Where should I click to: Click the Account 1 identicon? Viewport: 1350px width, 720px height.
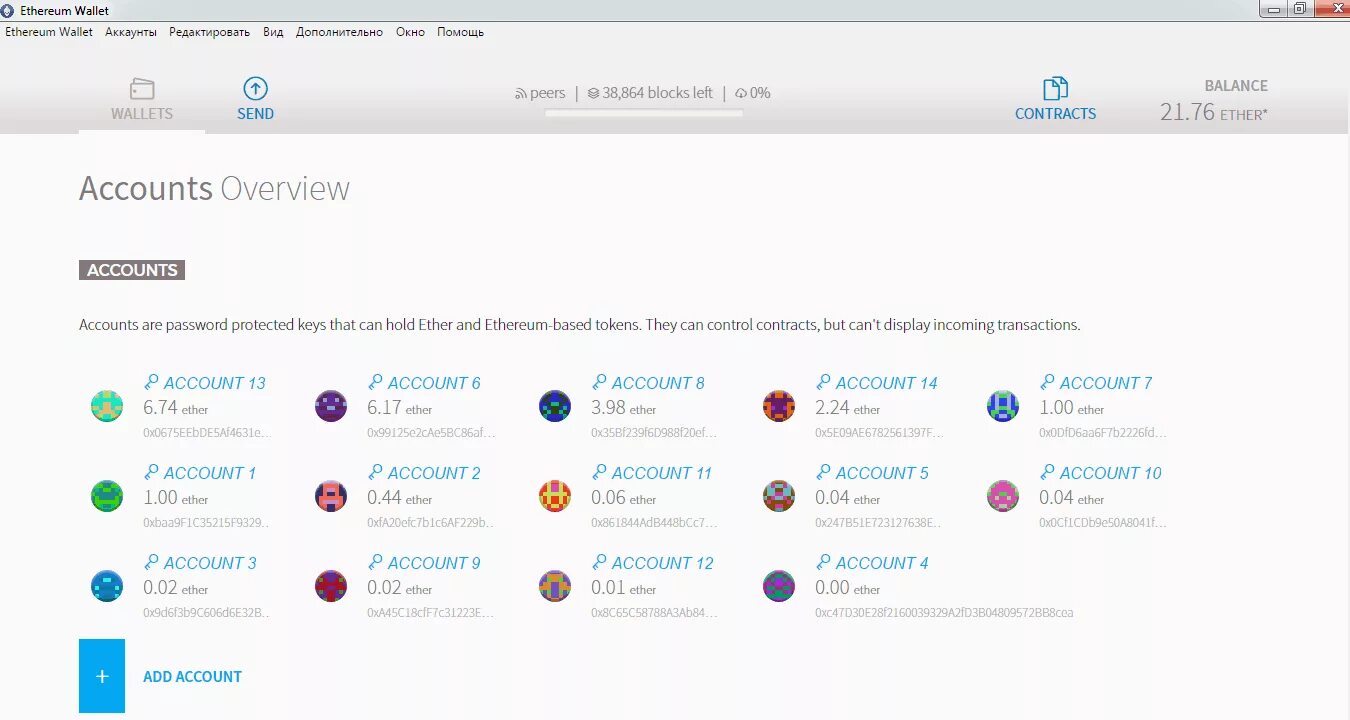click(x=107, y=496)
